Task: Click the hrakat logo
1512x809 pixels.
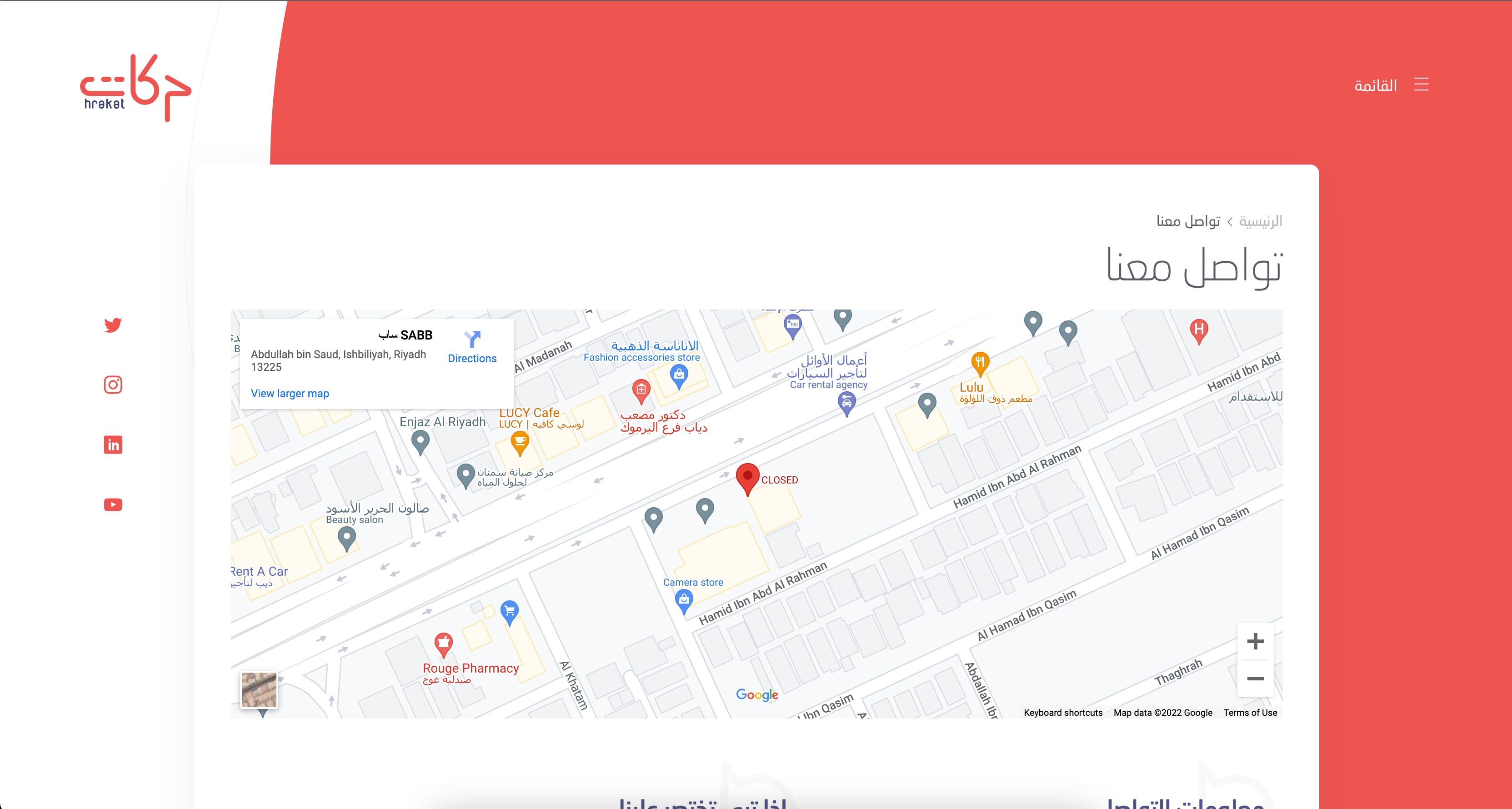Action: pos(135,87)
